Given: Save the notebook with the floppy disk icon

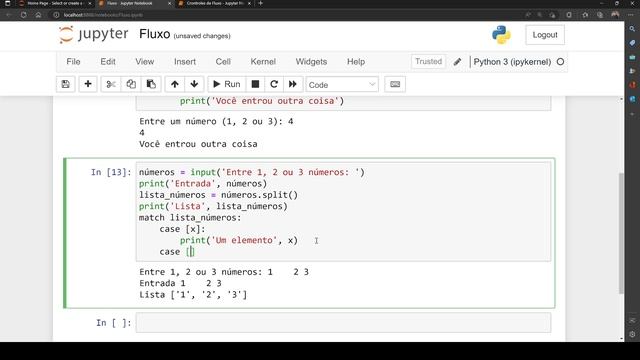Looking at the screenshot, I should point(65,84).
